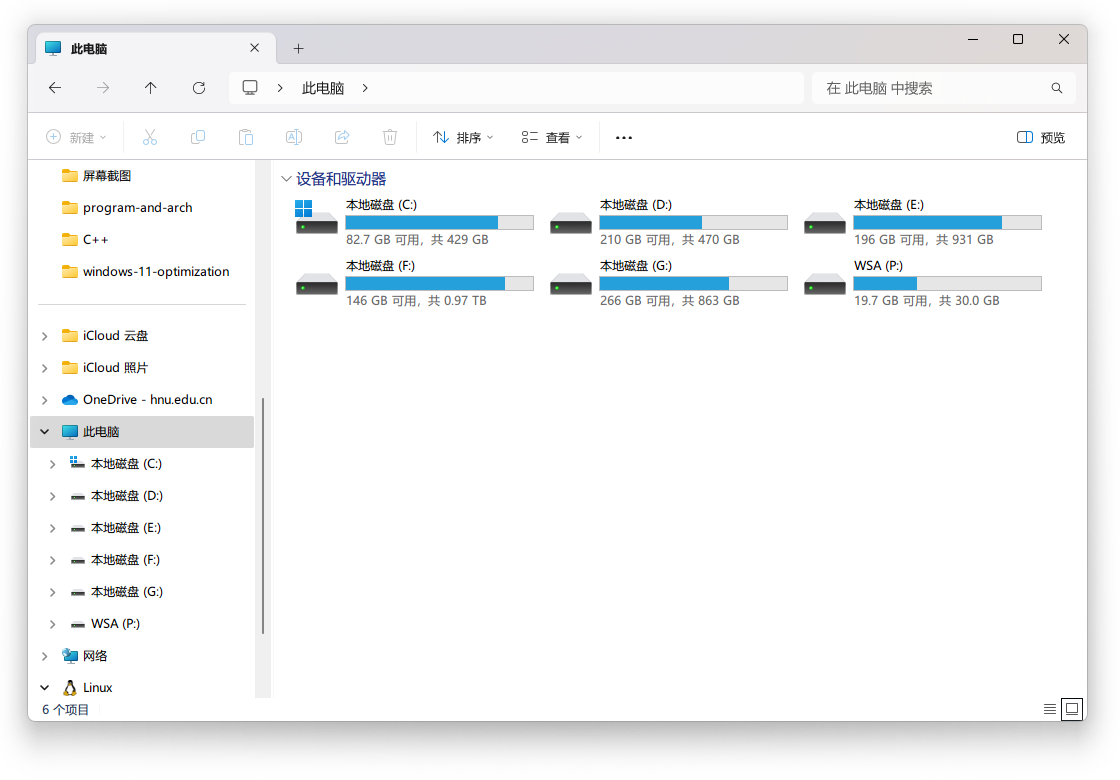This screenshot has height=780, width=1120.
Task: Click the 在此电脑中搜索 search box
Action: point(940,88)
